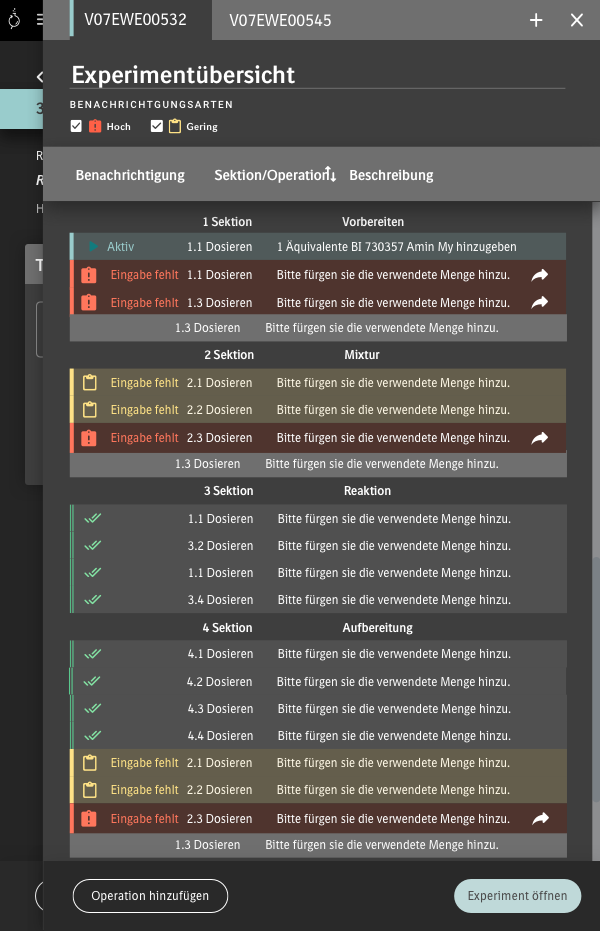Click share arrow on 1.3 Dosieren warning row
This screenshot has width=600, height=931.
(540, 302)
